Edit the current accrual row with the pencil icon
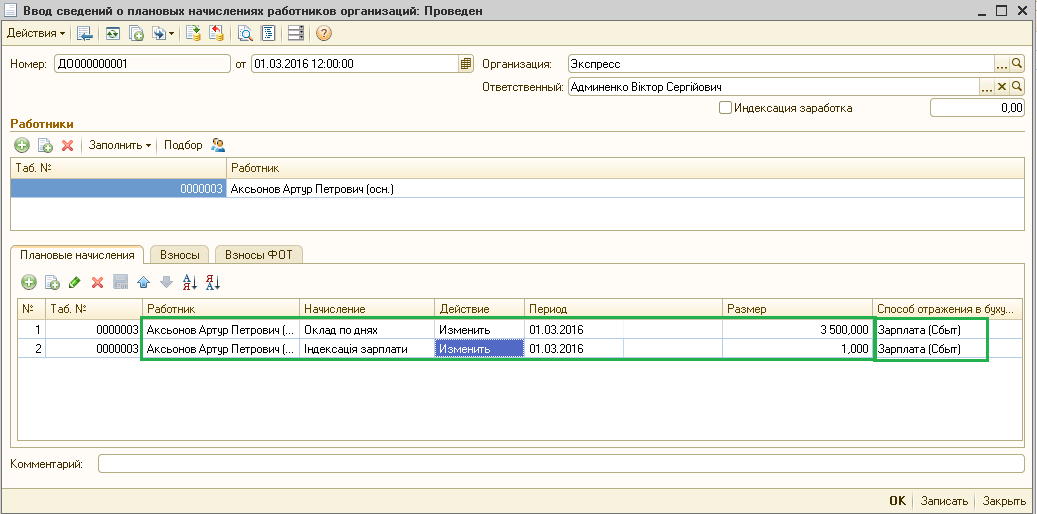This screenshot has height=514, width=1037. pos(75,282)
